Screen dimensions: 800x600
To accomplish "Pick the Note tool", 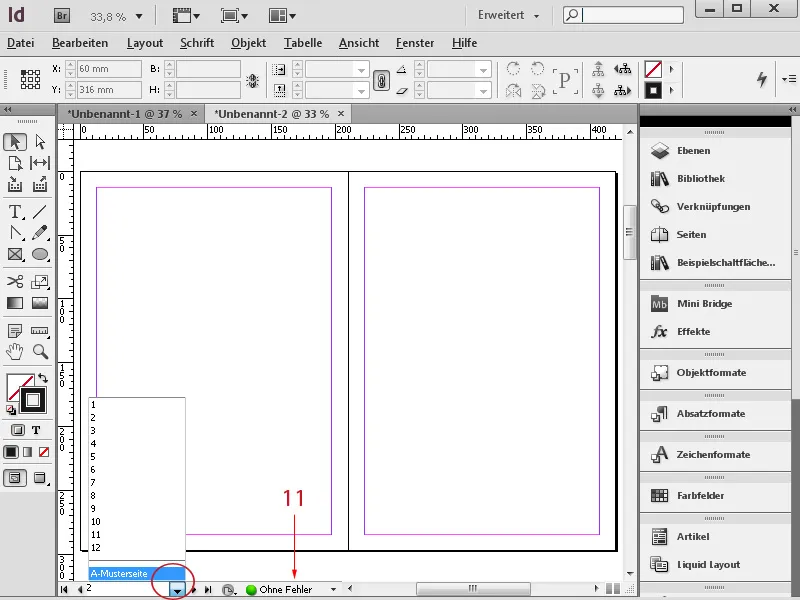I will [15, 331].
